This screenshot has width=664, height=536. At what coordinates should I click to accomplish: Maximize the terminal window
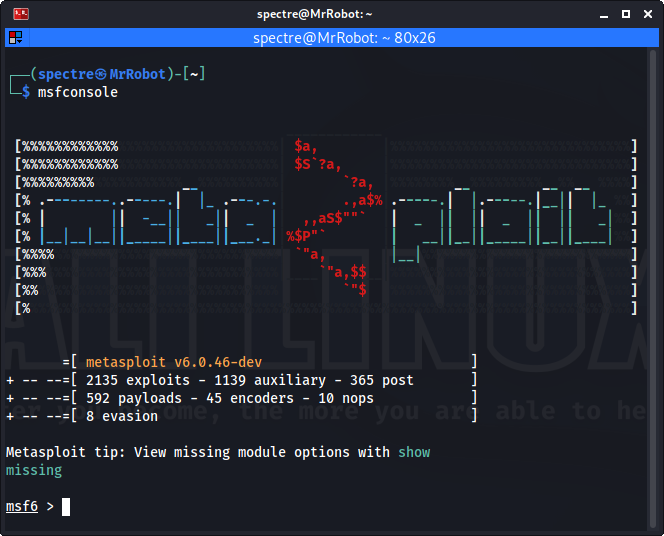click(x=625, y=14)
